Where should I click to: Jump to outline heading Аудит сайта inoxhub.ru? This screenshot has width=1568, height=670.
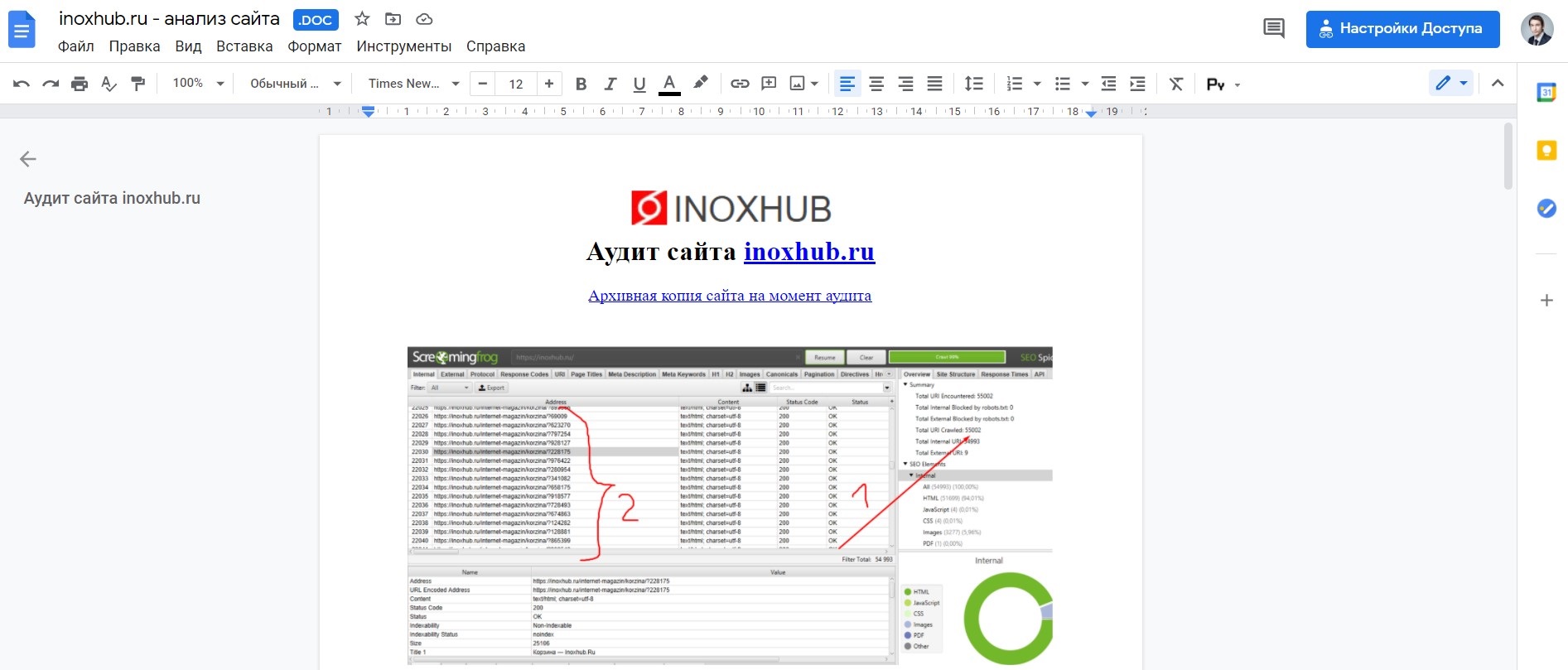[x=112, y=198]
